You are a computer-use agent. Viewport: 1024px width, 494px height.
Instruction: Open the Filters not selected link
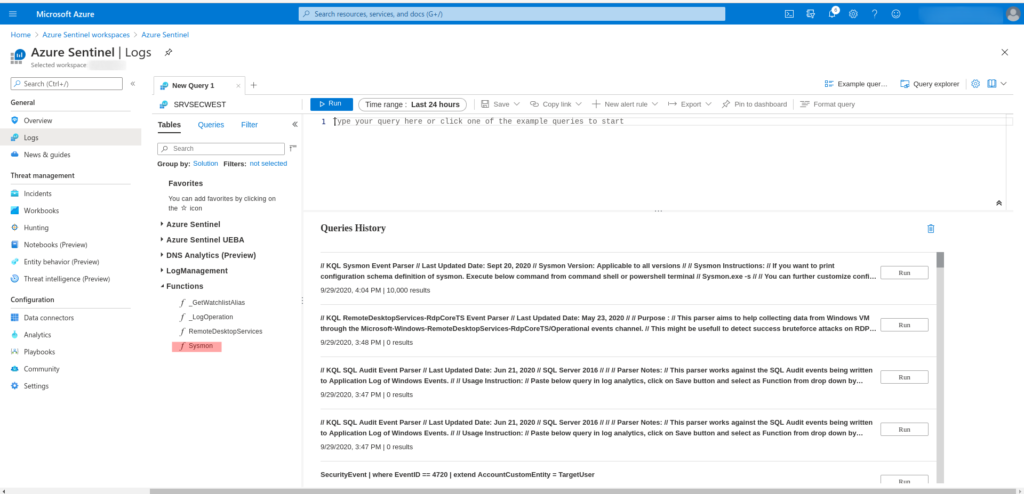pos(268,163)
